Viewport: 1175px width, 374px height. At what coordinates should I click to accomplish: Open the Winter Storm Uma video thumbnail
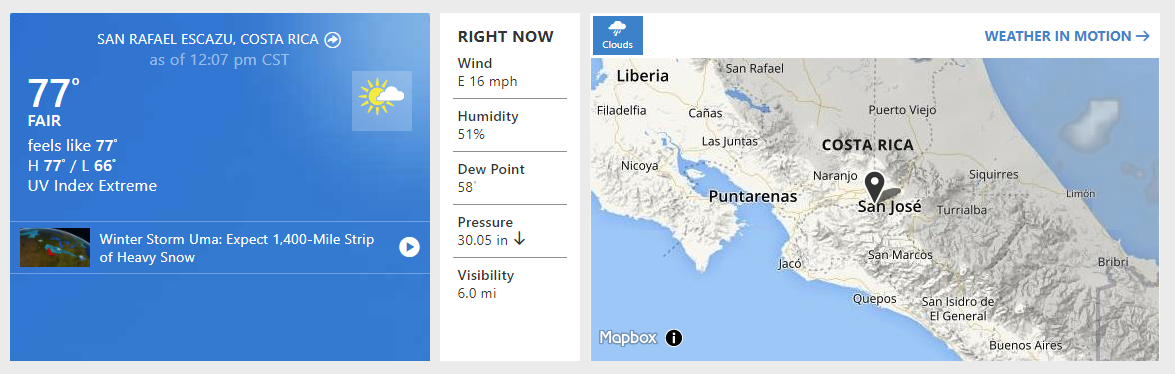[x=55, y=247]
